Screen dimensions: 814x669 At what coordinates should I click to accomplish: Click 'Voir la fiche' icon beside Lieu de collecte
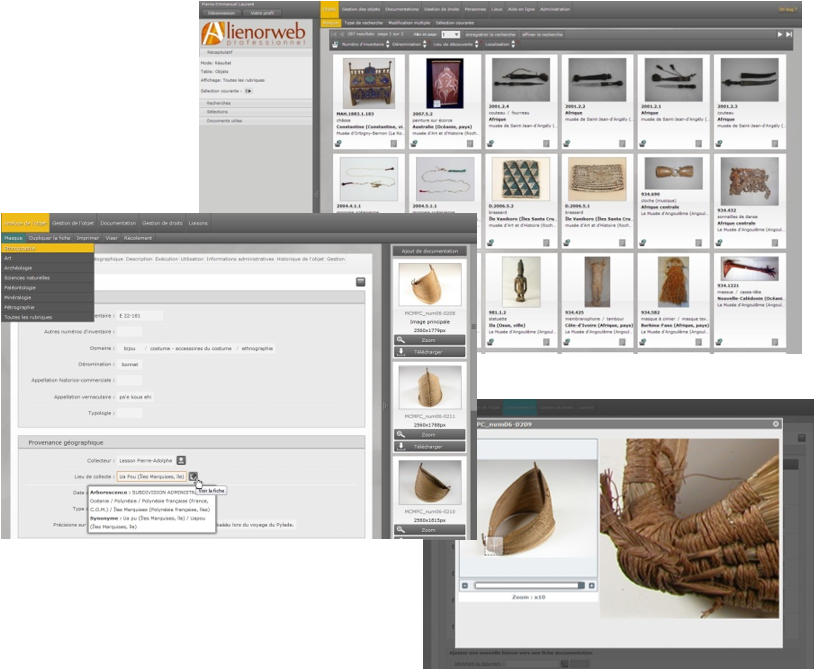tap(194, 477)
